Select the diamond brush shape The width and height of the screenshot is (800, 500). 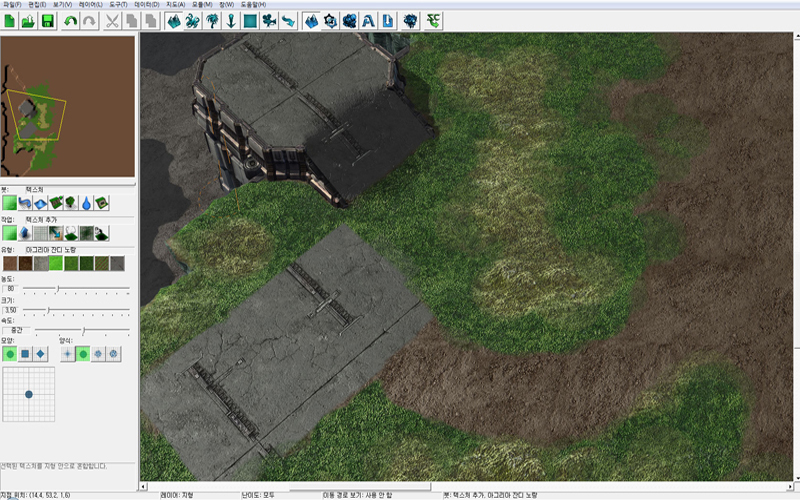click(40, 354)
